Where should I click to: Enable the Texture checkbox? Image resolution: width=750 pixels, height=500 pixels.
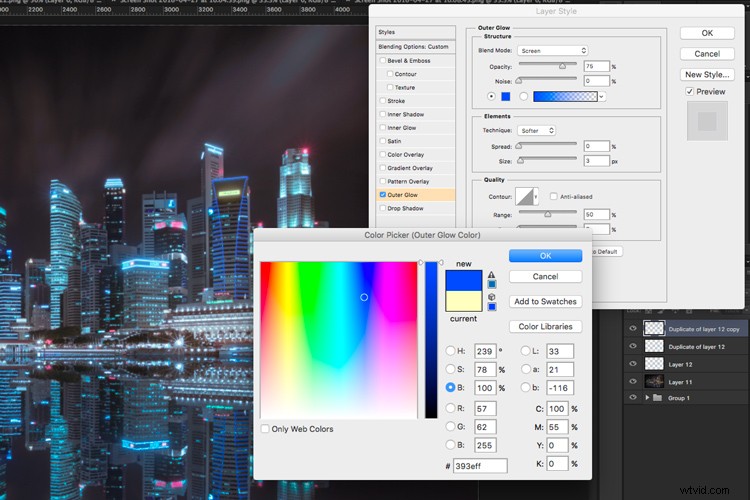coord(390,88)
